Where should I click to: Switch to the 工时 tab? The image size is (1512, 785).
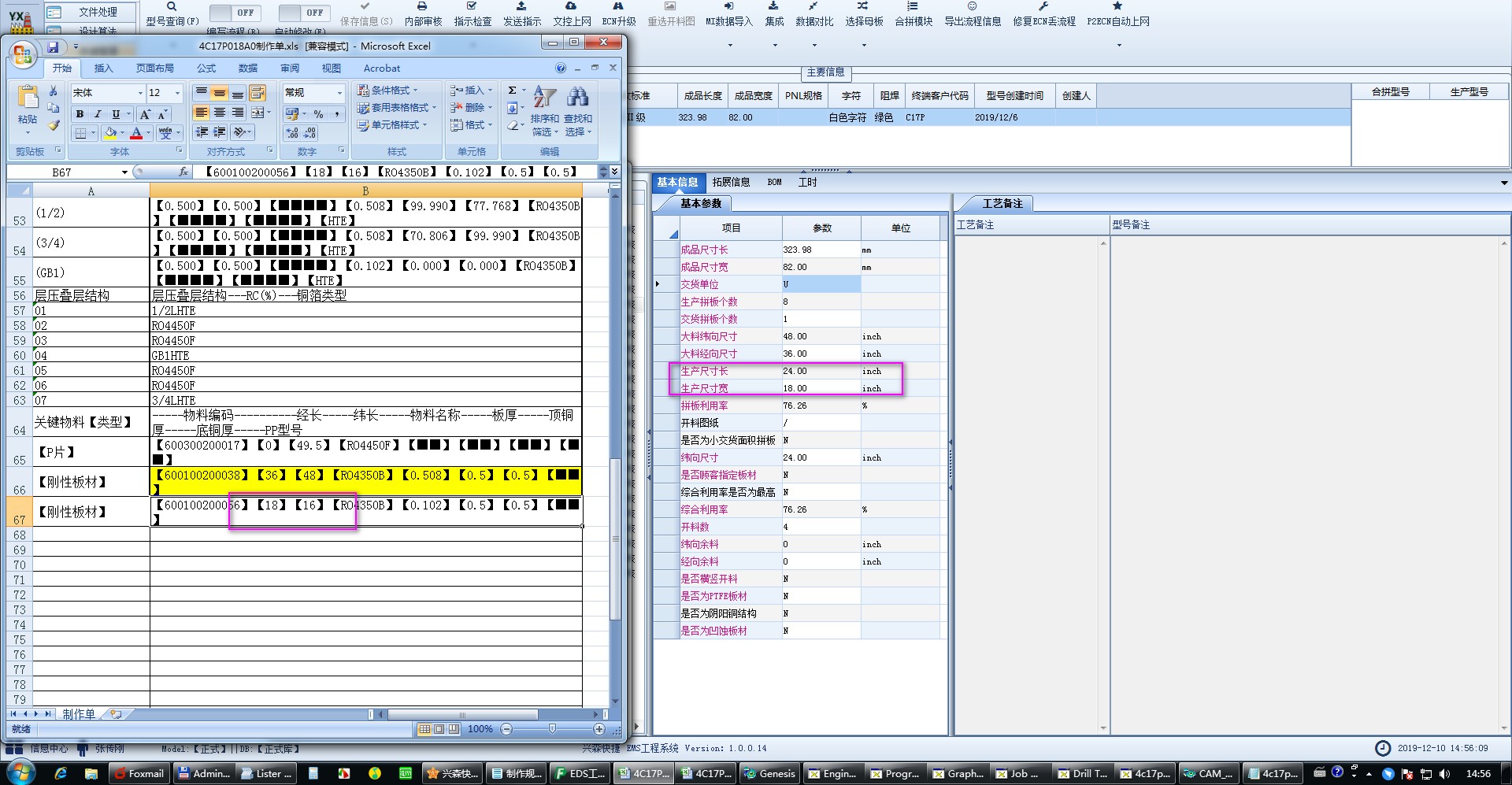pos(808,182)
